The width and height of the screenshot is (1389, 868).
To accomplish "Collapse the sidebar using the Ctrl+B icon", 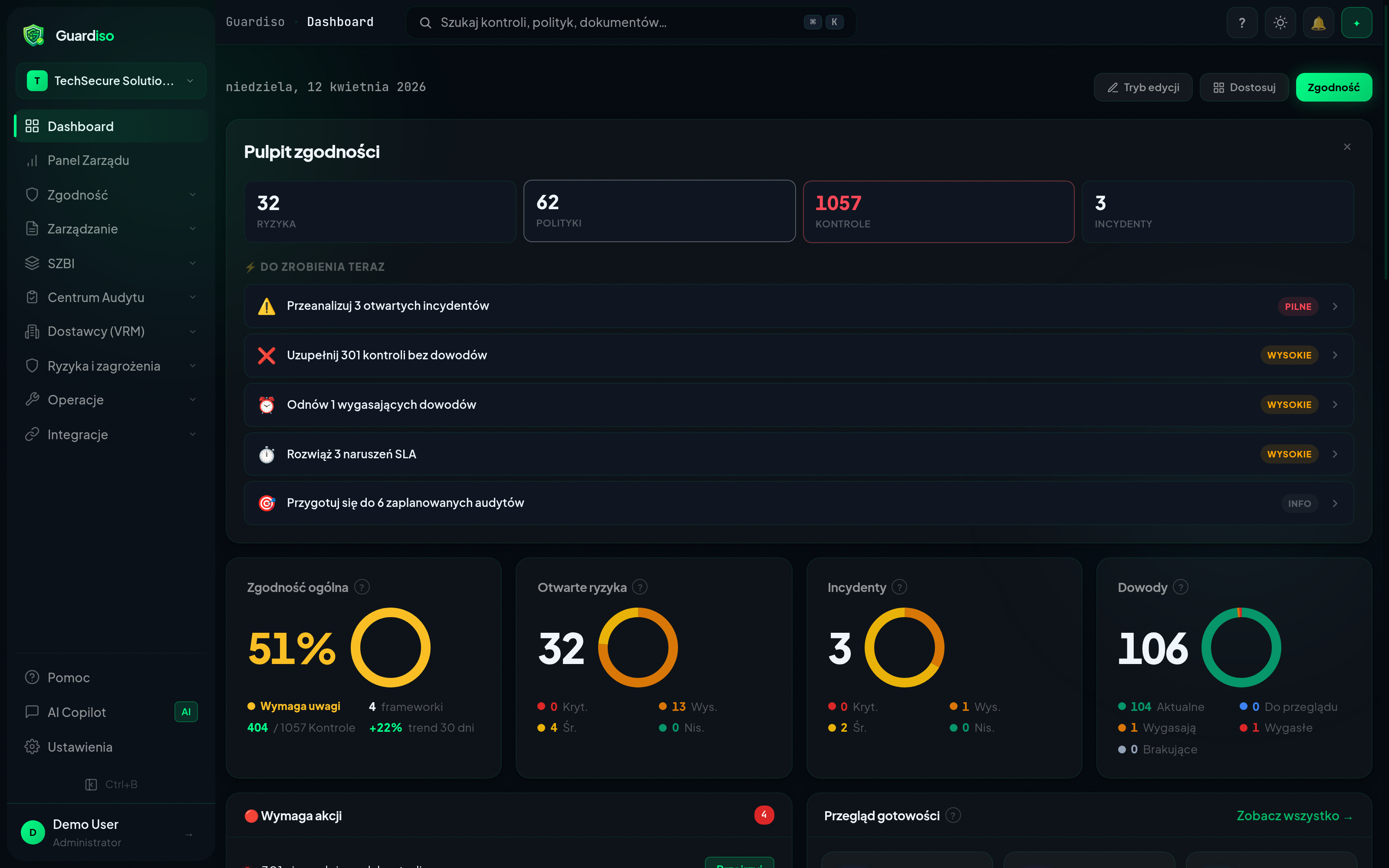I will pos(91,784).
